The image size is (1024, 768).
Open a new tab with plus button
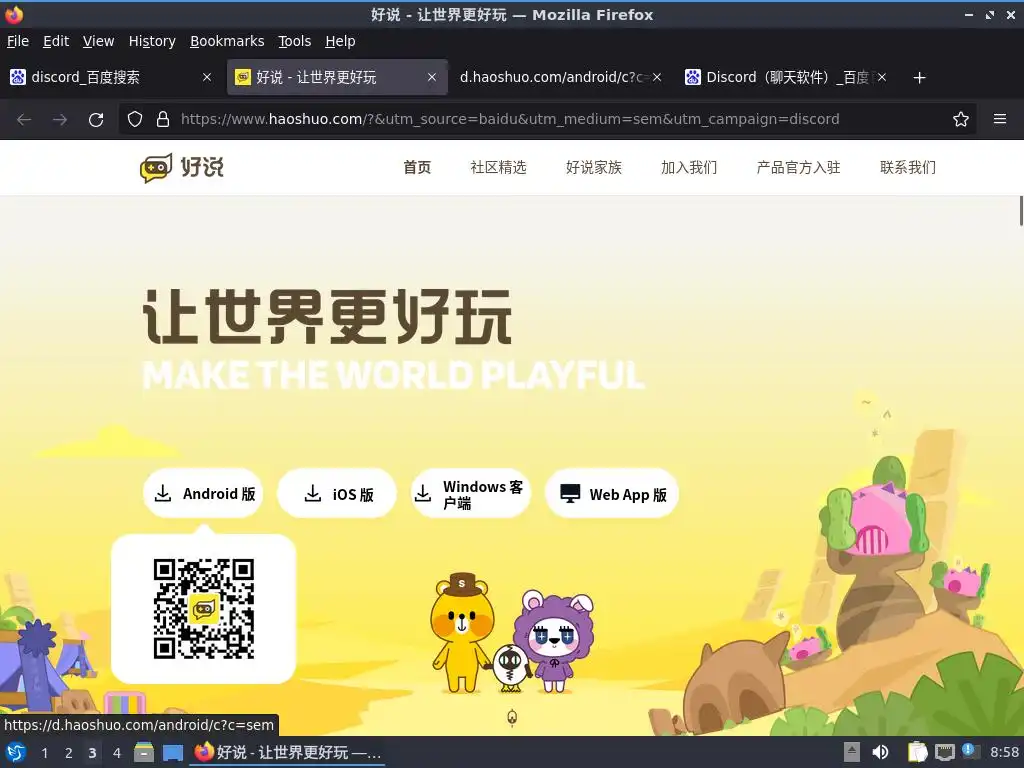pyautogui.click(x=920, y=78)
